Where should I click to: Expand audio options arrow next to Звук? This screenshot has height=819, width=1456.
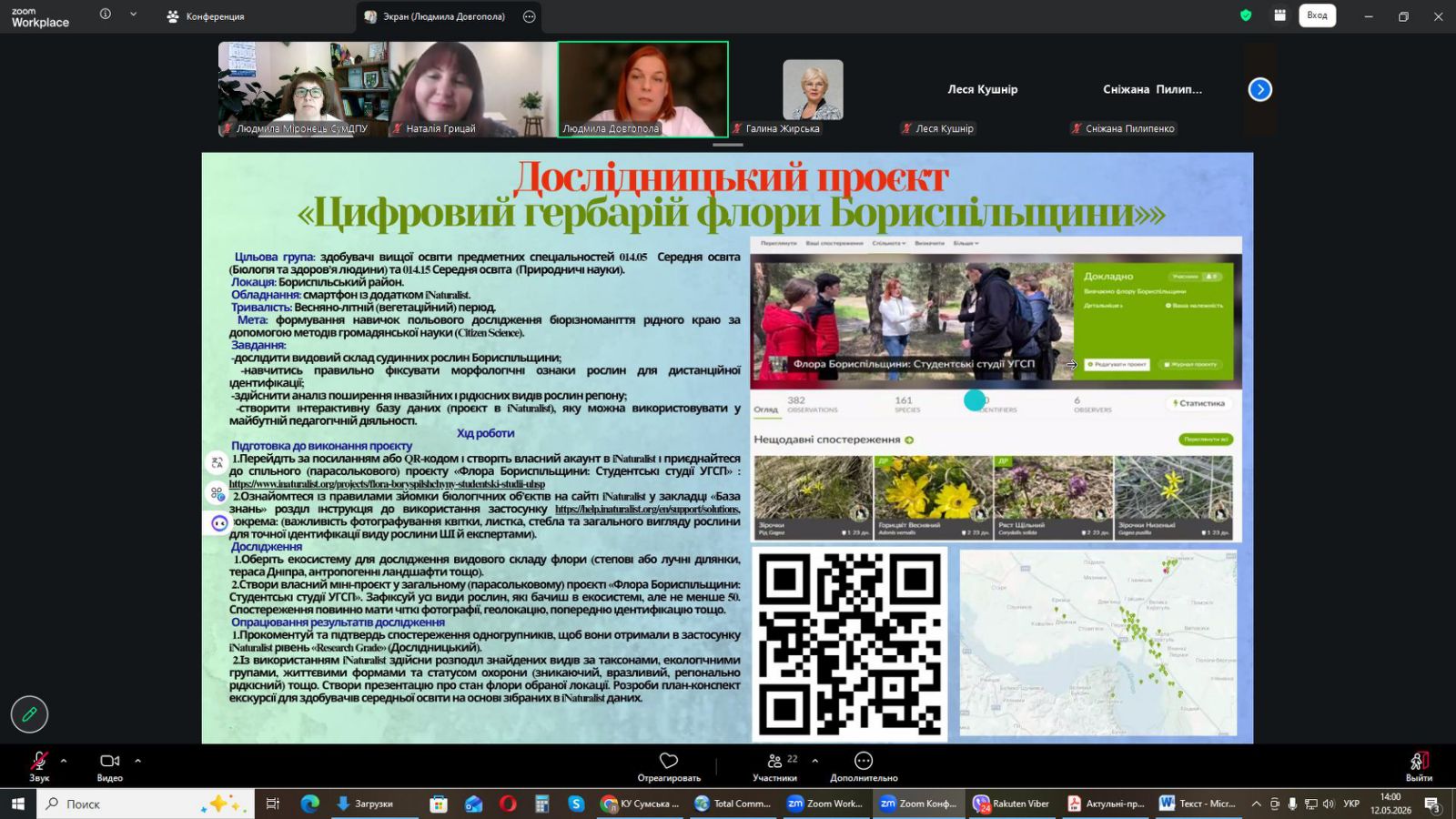[64, 761]
